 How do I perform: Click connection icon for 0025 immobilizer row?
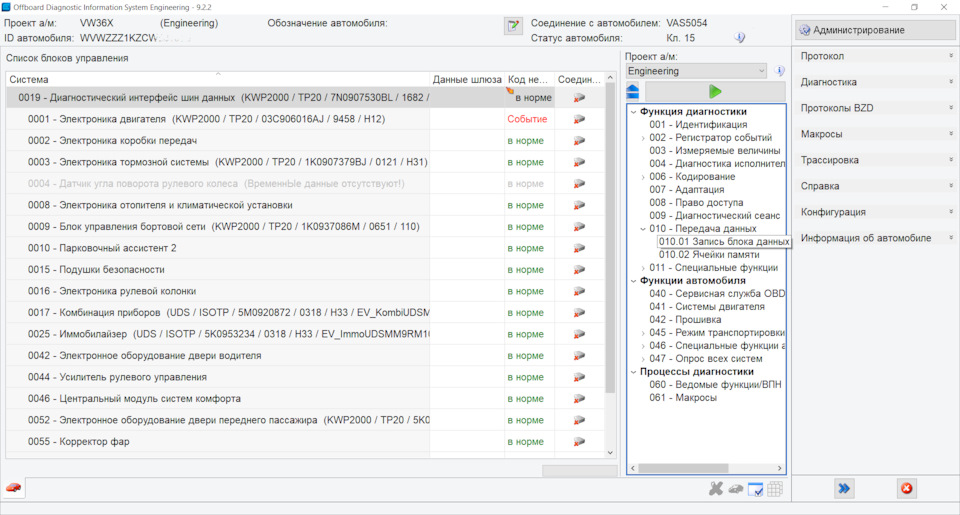(x=579, y=334)
